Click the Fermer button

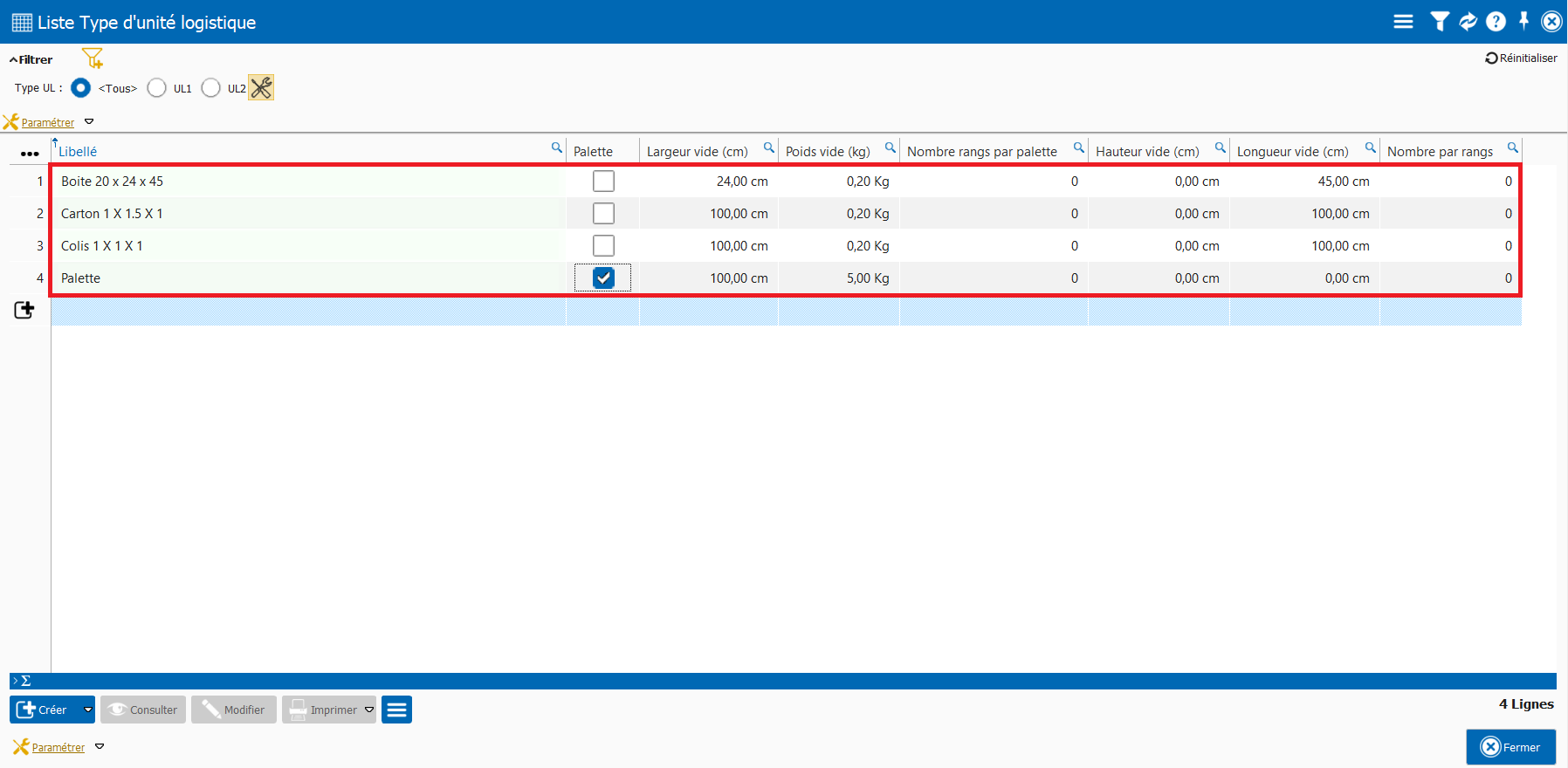coord(1510,747)
